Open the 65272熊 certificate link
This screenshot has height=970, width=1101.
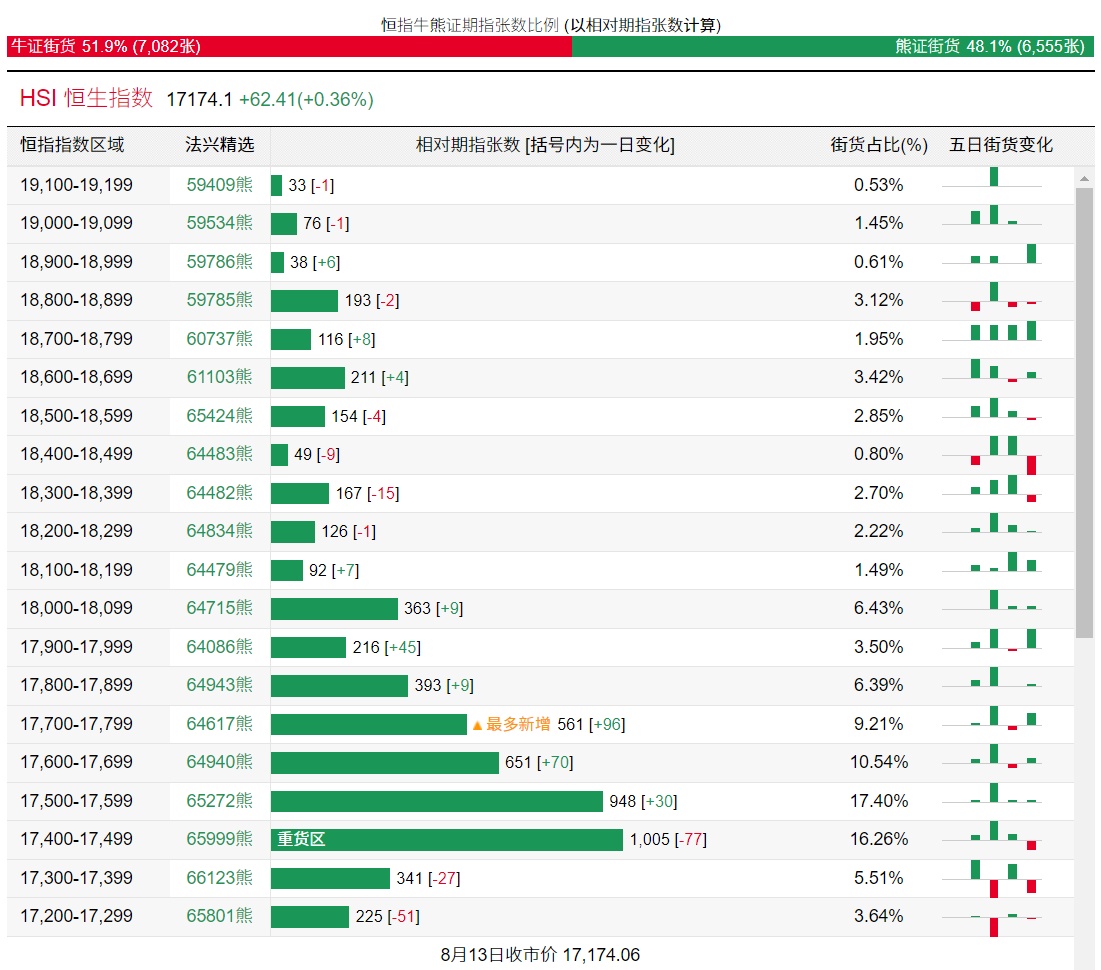click(x=219, y=801)
